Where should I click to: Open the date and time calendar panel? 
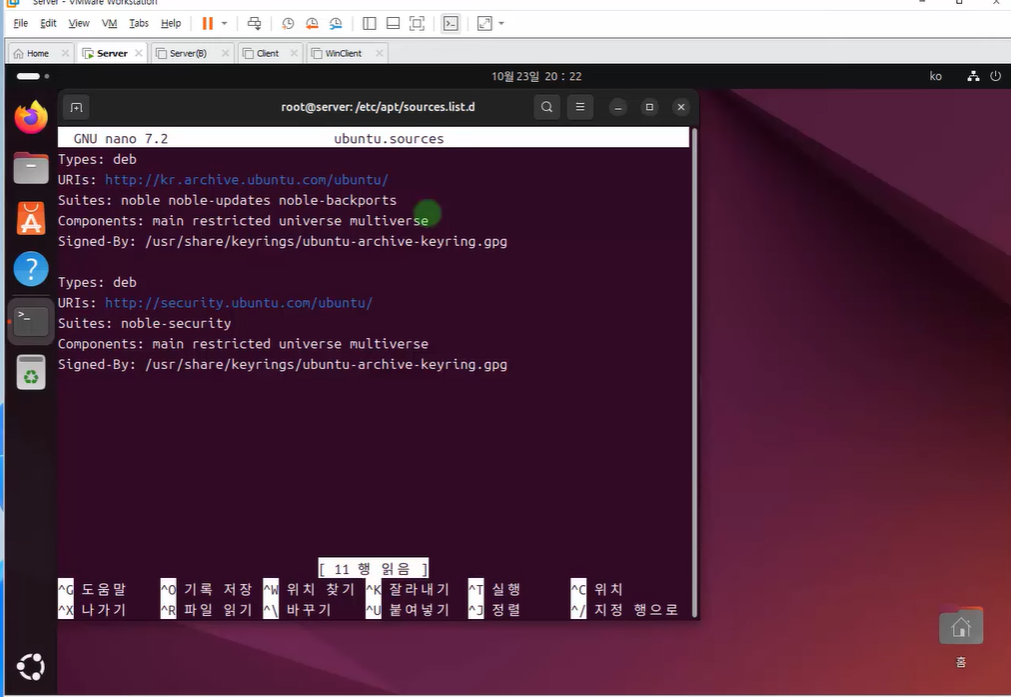536,76
